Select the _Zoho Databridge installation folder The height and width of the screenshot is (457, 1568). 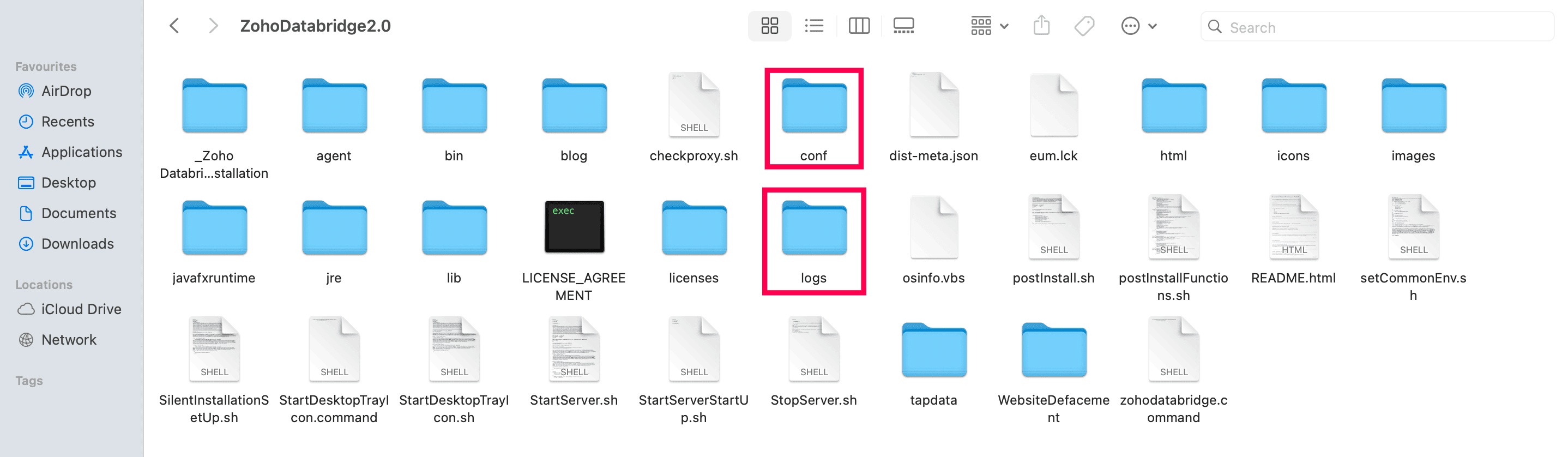click(x=214, y=106)
